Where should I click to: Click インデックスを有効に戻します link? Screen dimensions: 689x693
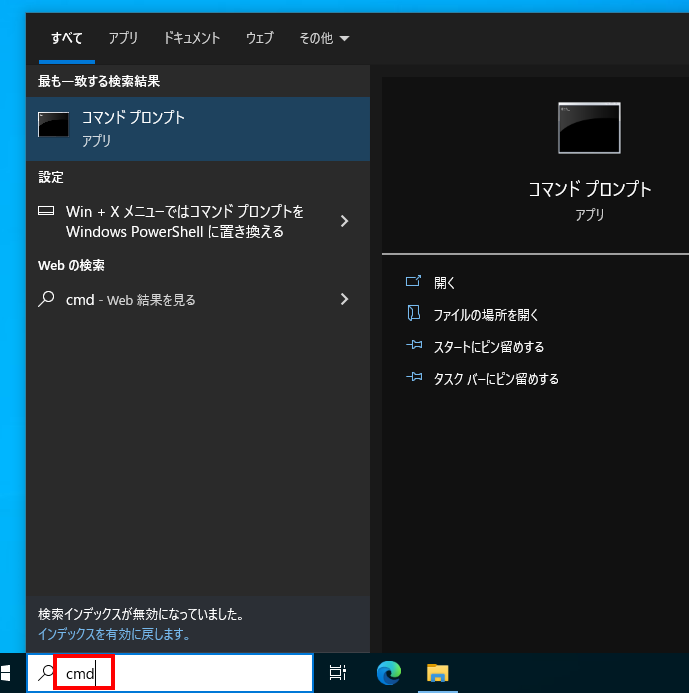[114, 634]
